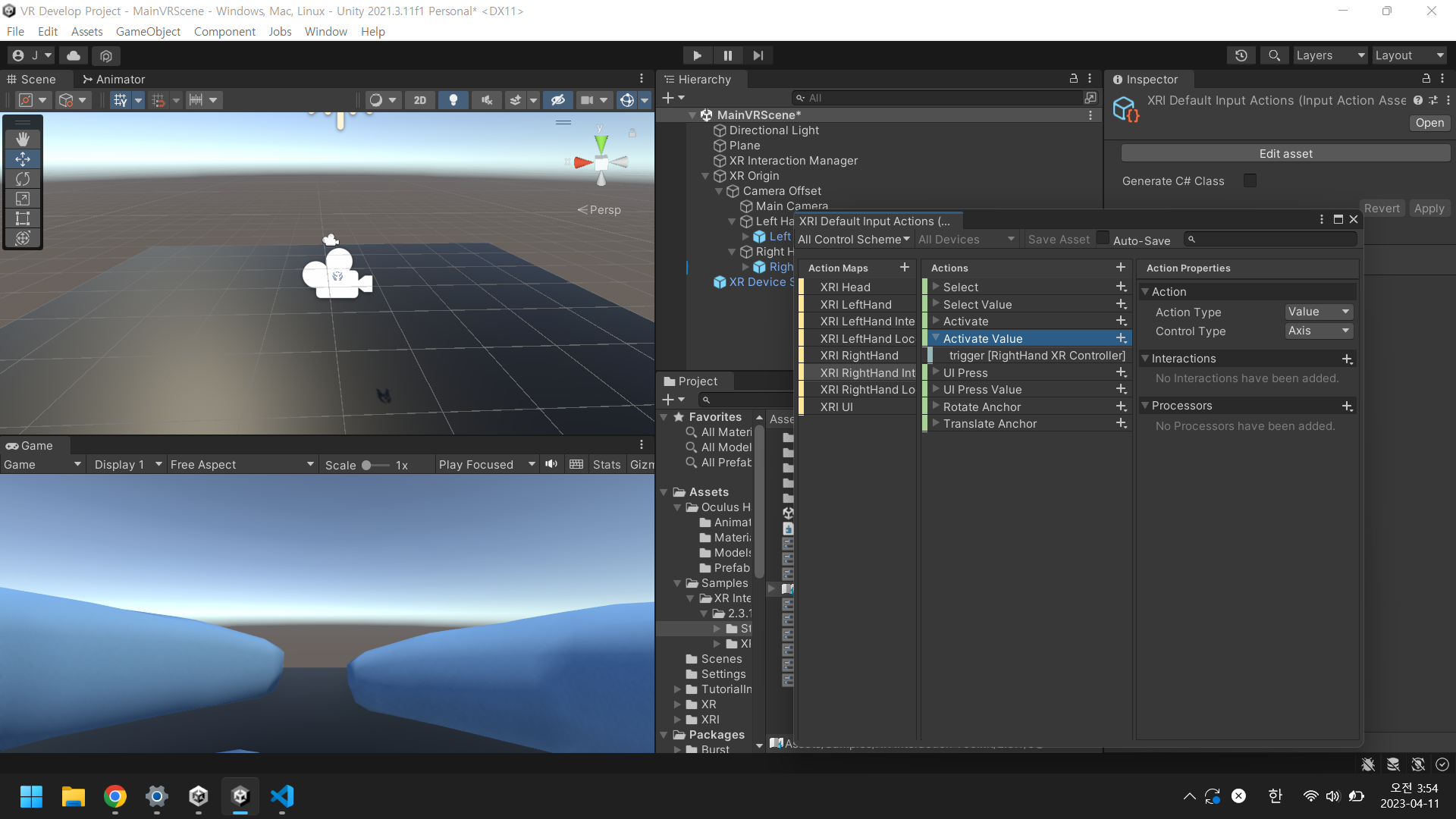Enable Generate C# Class checkbox
The width and height of the screenshot is (1456, 819).
[x=1250, y=180]
